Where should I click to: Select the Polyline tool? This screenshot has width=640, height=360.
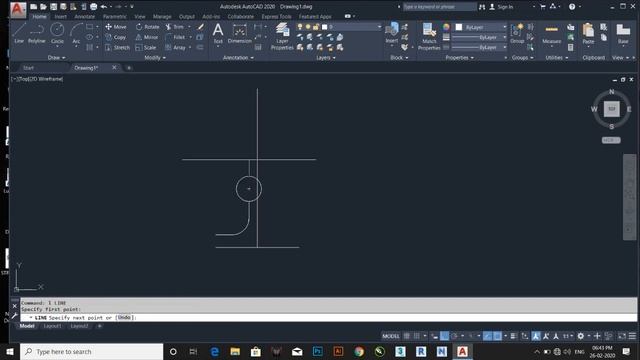pyautogui.click(x=37, y=33)
